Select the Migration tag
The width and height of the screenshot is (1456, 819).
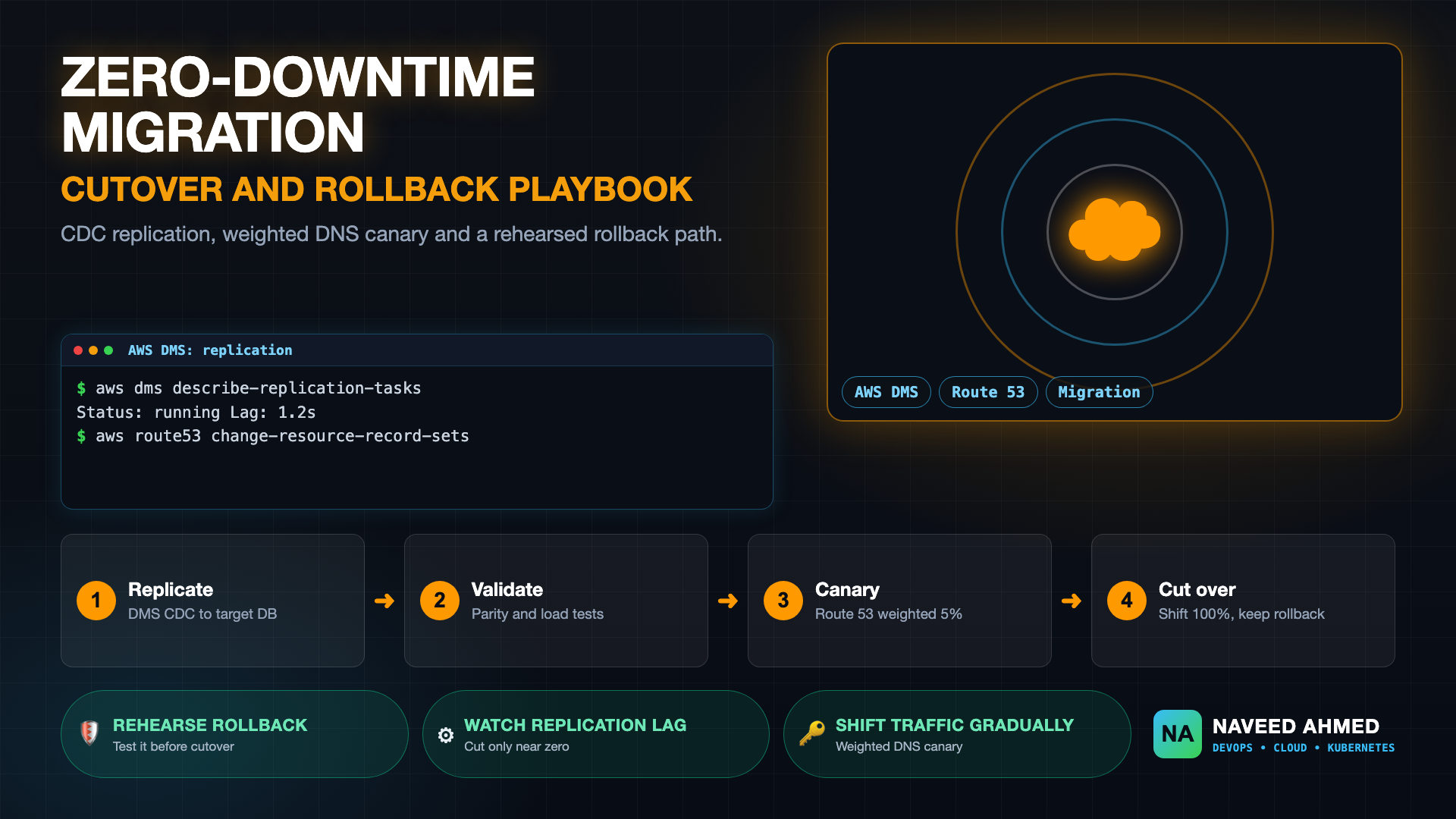pos(1099,392)
